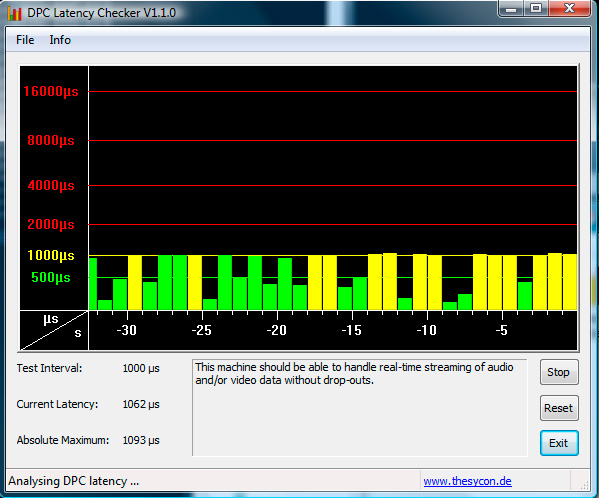This screenshot has height=498, width=599.
Task: Open the www.thesycon.de link
Action: point(467,481)
